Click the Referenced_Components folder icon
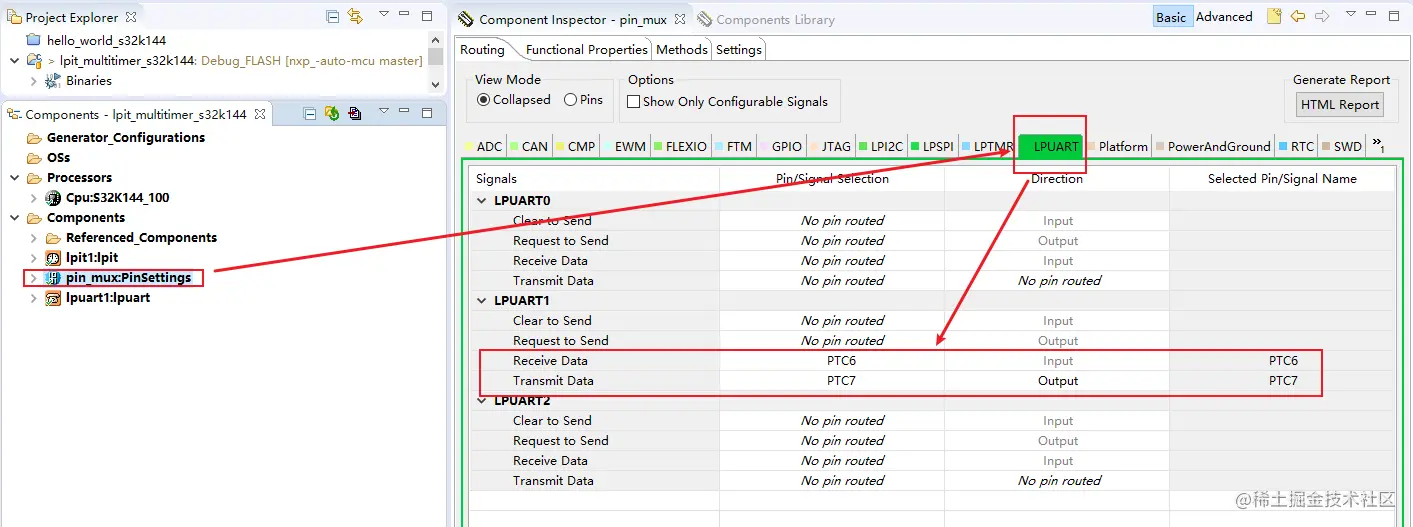1413x527 pixels. click(53, 238)
